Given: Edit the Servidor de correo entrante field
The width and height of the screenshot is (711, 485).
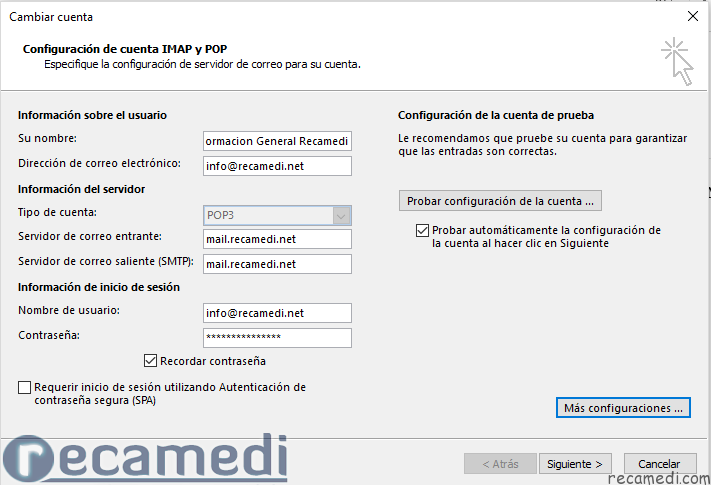Looking at the screenshot, I should [x=277, y=239].
